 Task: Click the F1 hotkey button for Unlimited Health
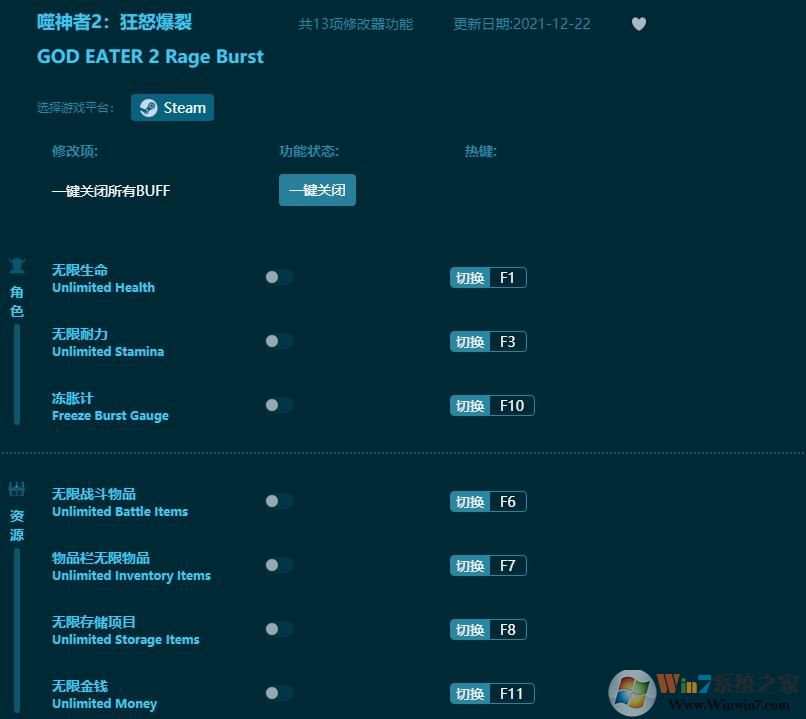488,277
